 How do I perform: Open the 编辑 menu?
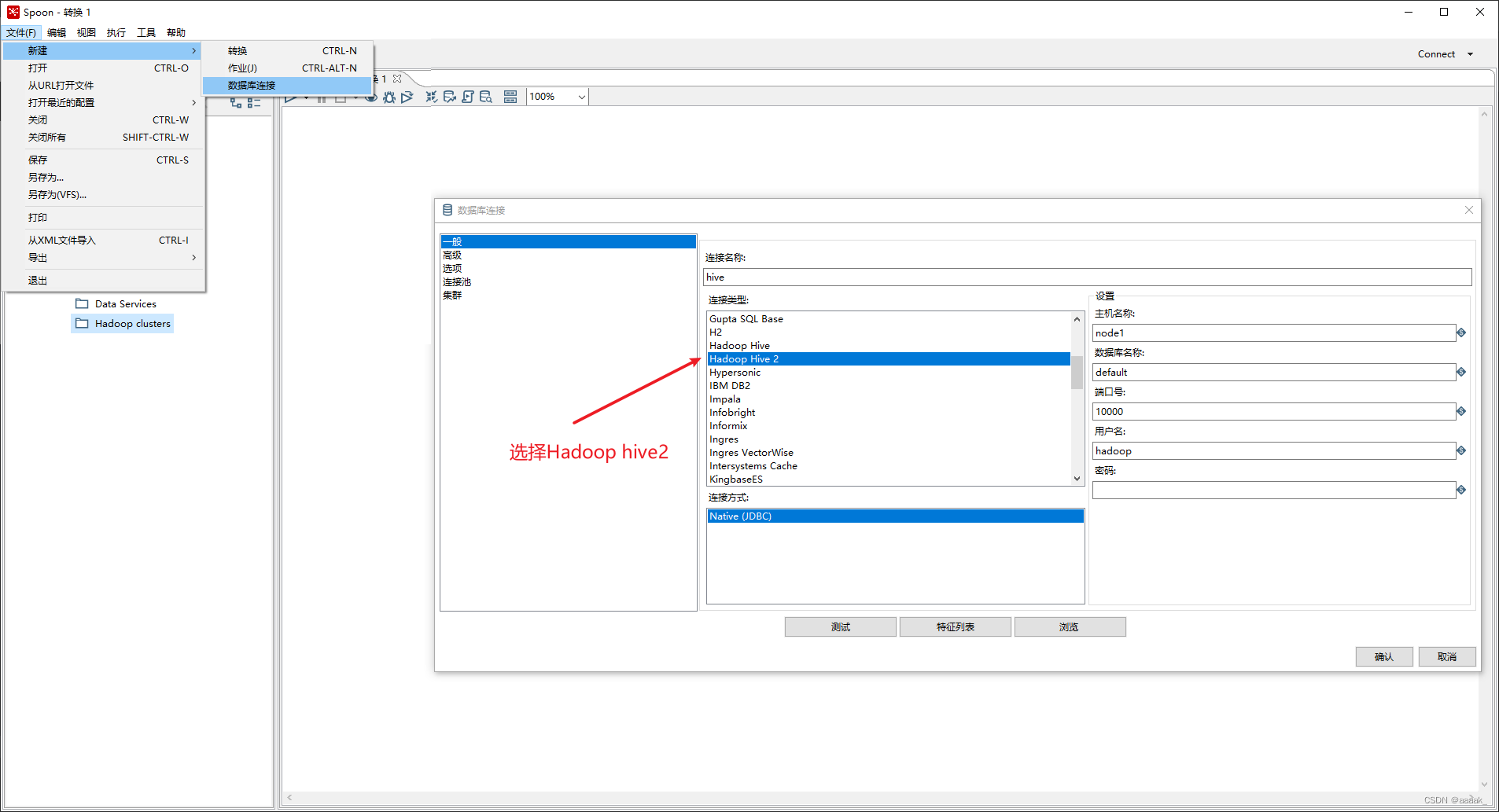pos(57,32)
